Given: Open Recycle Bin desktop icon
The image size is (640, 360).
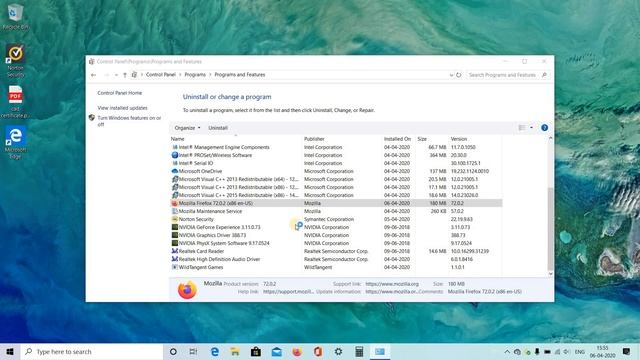Looking at the screenshot, I should click(x=15, y=17).
